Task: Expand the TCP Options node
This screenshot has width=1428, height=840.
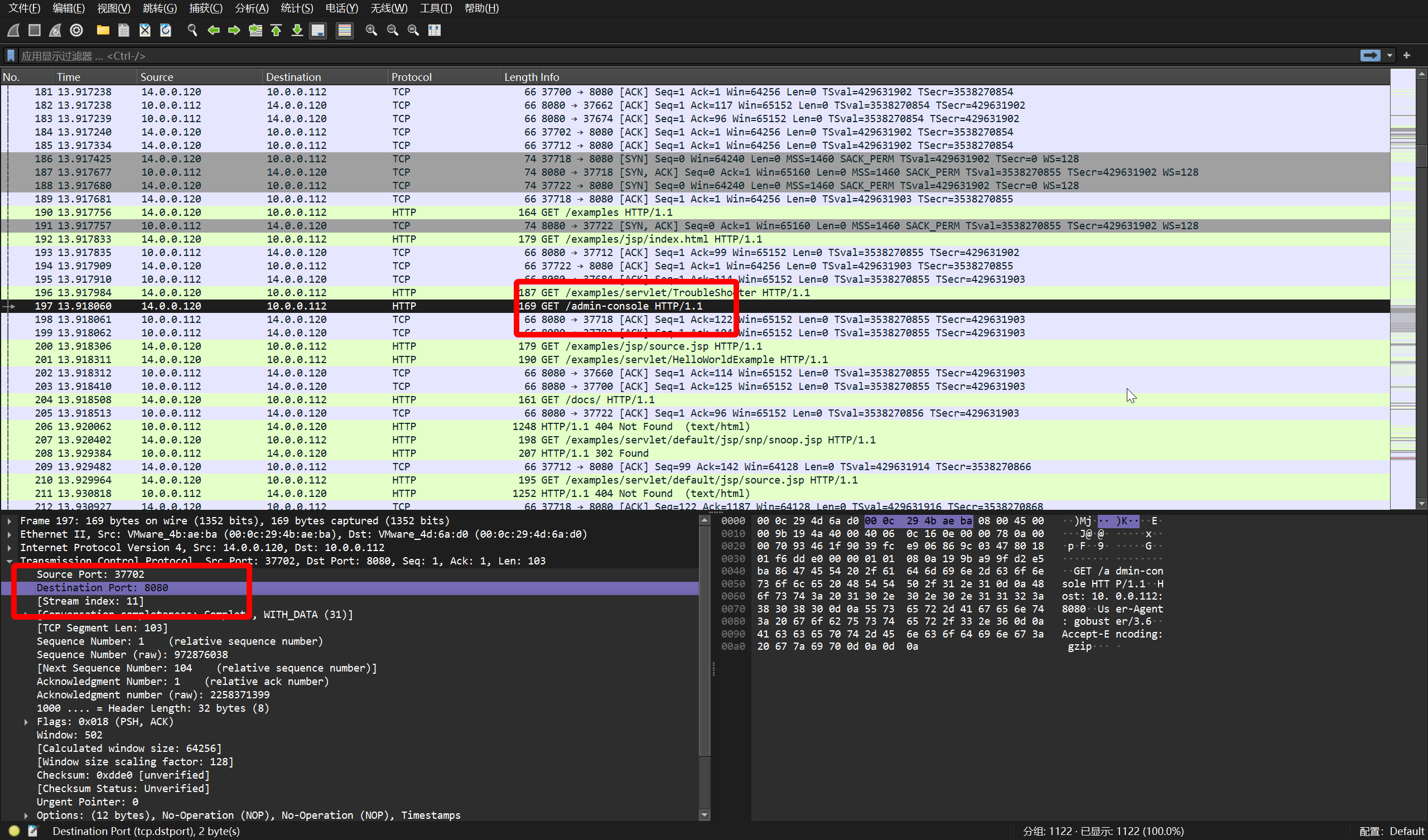Action: [26, 815]
